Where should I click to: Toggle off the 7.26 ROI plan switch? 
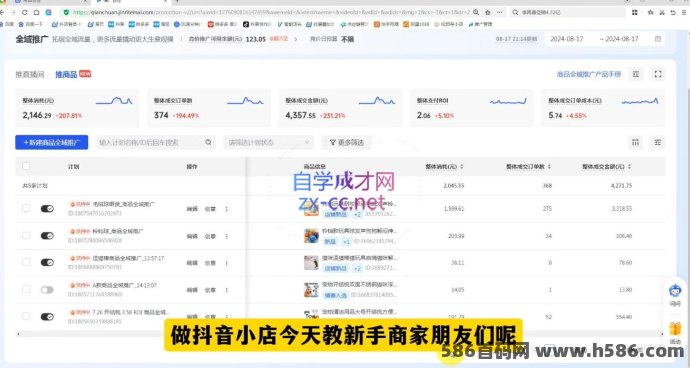point(47,316)
